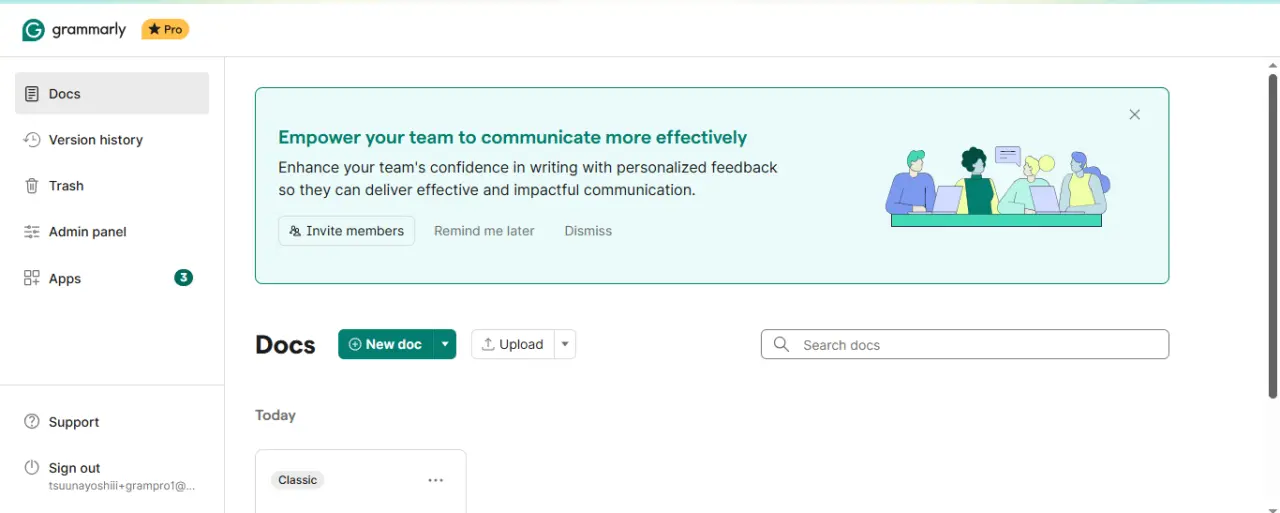Focus the Search docs field
Screen dimensions: 1280x513
point(965,345)
